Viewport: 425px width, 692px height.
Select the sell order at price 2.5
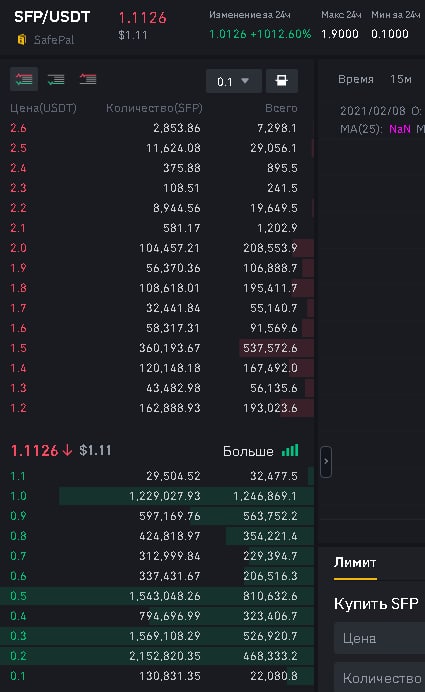click(x=157, y=148)
